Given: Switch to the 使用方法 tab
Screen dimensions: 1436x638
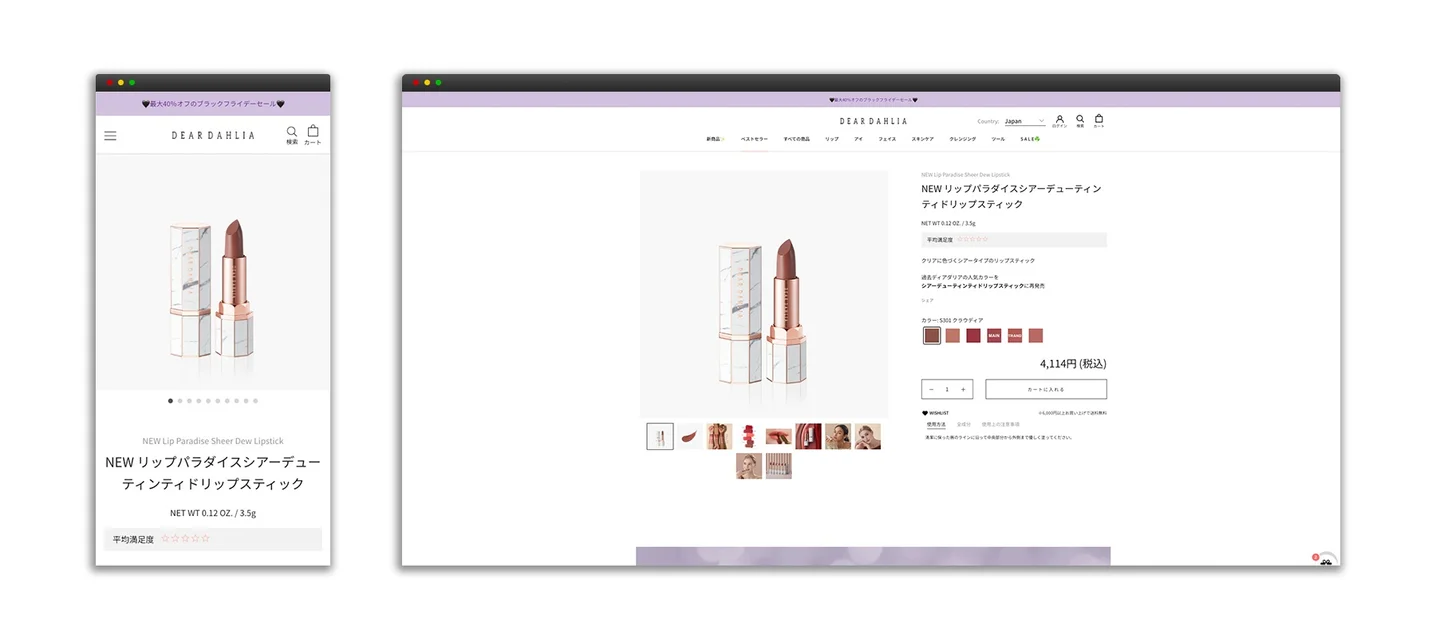Looking at the screenshot, I should (936, 425).
